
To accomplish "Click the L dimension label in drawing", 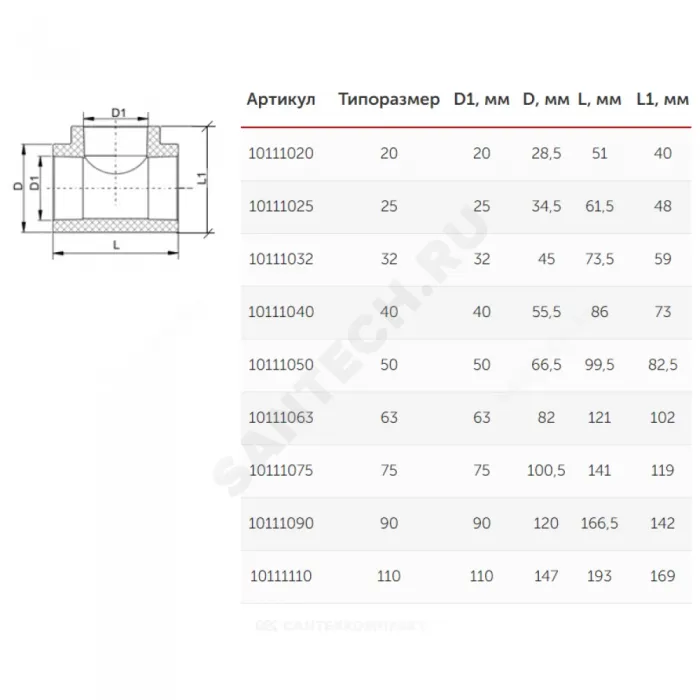I will click(x=116, y=245).
